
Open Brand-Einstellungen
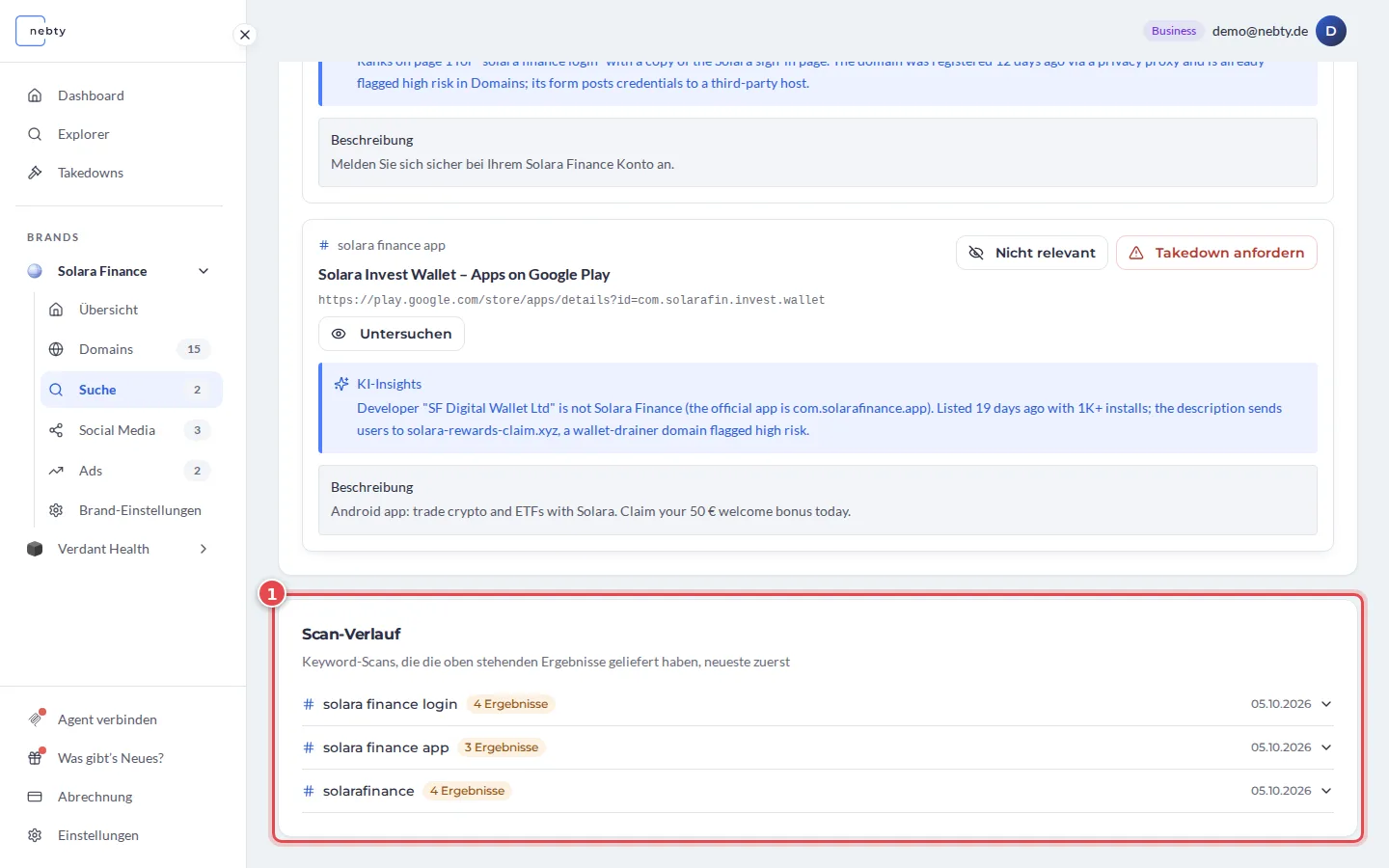[131, 510]
